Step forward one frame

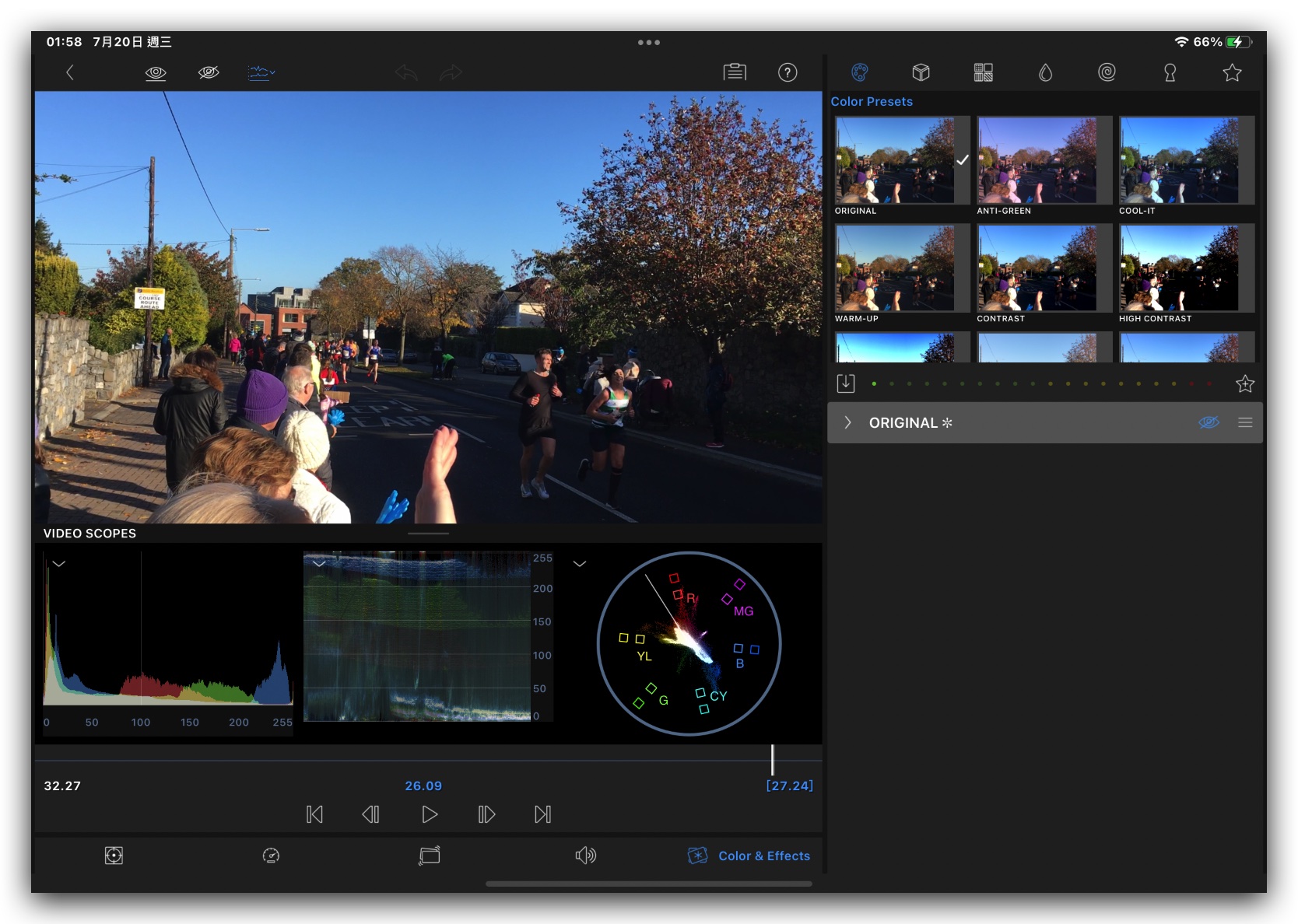tap(486, 814)
